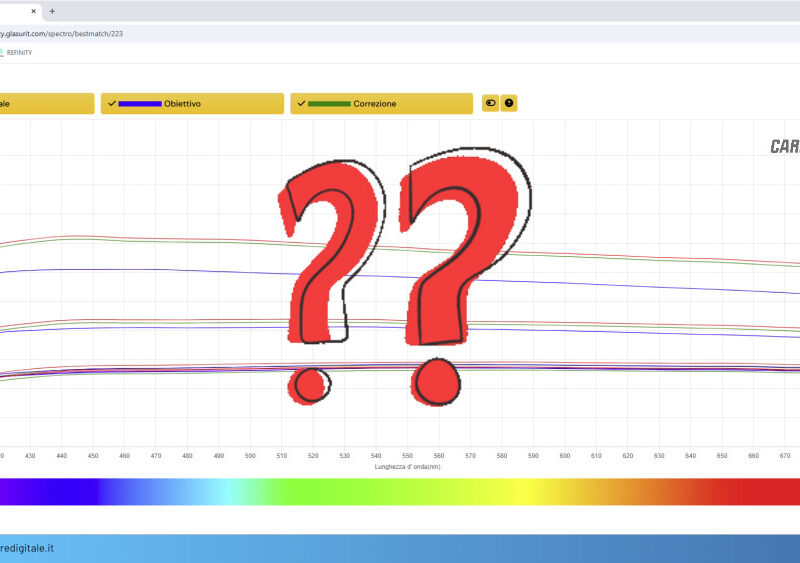Click the green Correzione color swatch
Viewport: 800px width, 563px height.
(329, 104)
